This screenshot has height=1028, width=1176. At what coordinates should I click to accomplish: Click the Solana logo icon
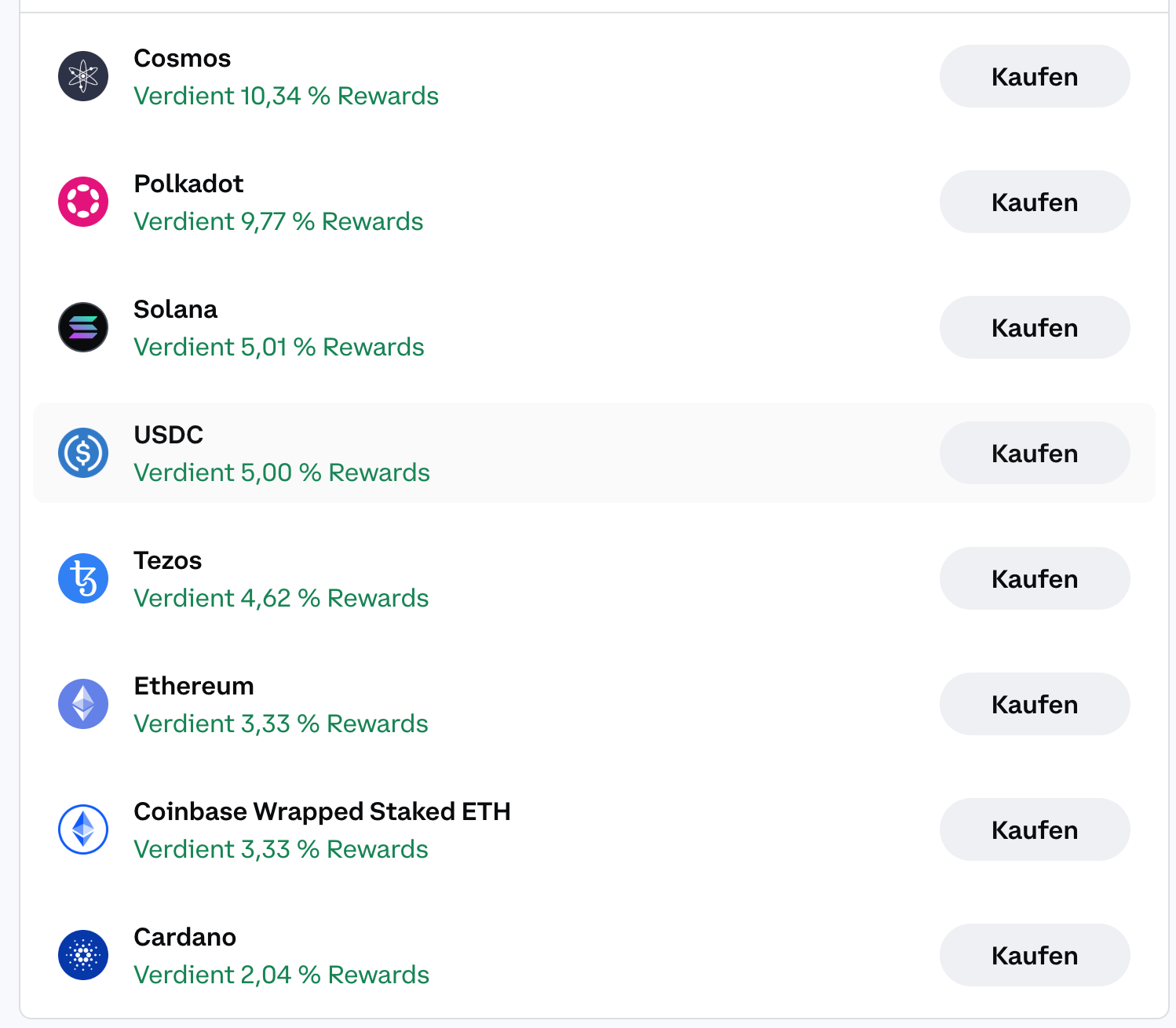tap(83, 327)
